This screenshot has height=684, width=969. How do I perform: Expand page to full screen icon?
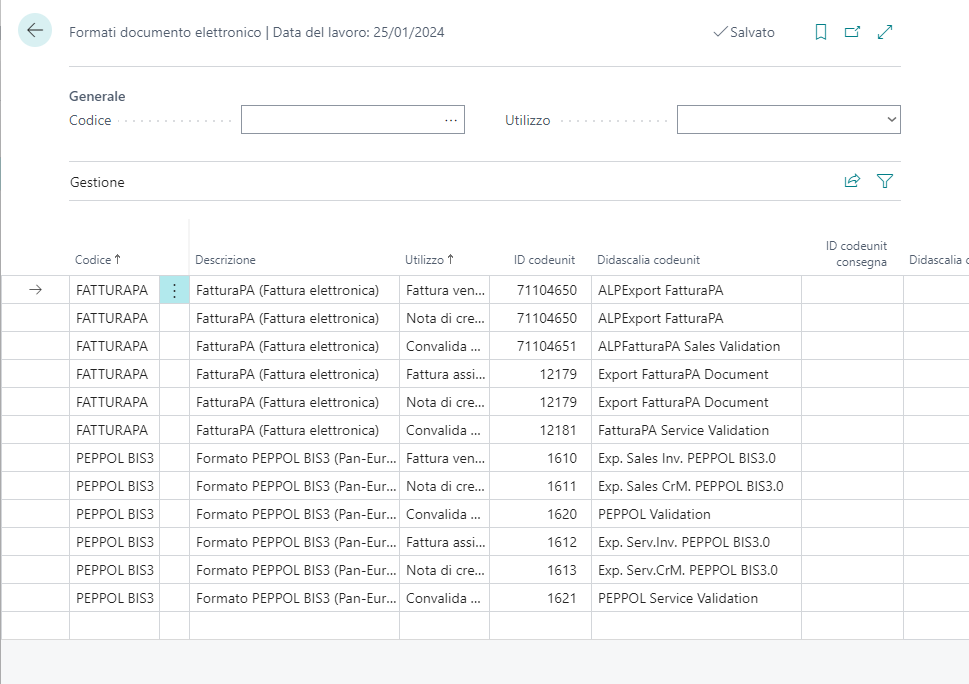coord(885,32)
